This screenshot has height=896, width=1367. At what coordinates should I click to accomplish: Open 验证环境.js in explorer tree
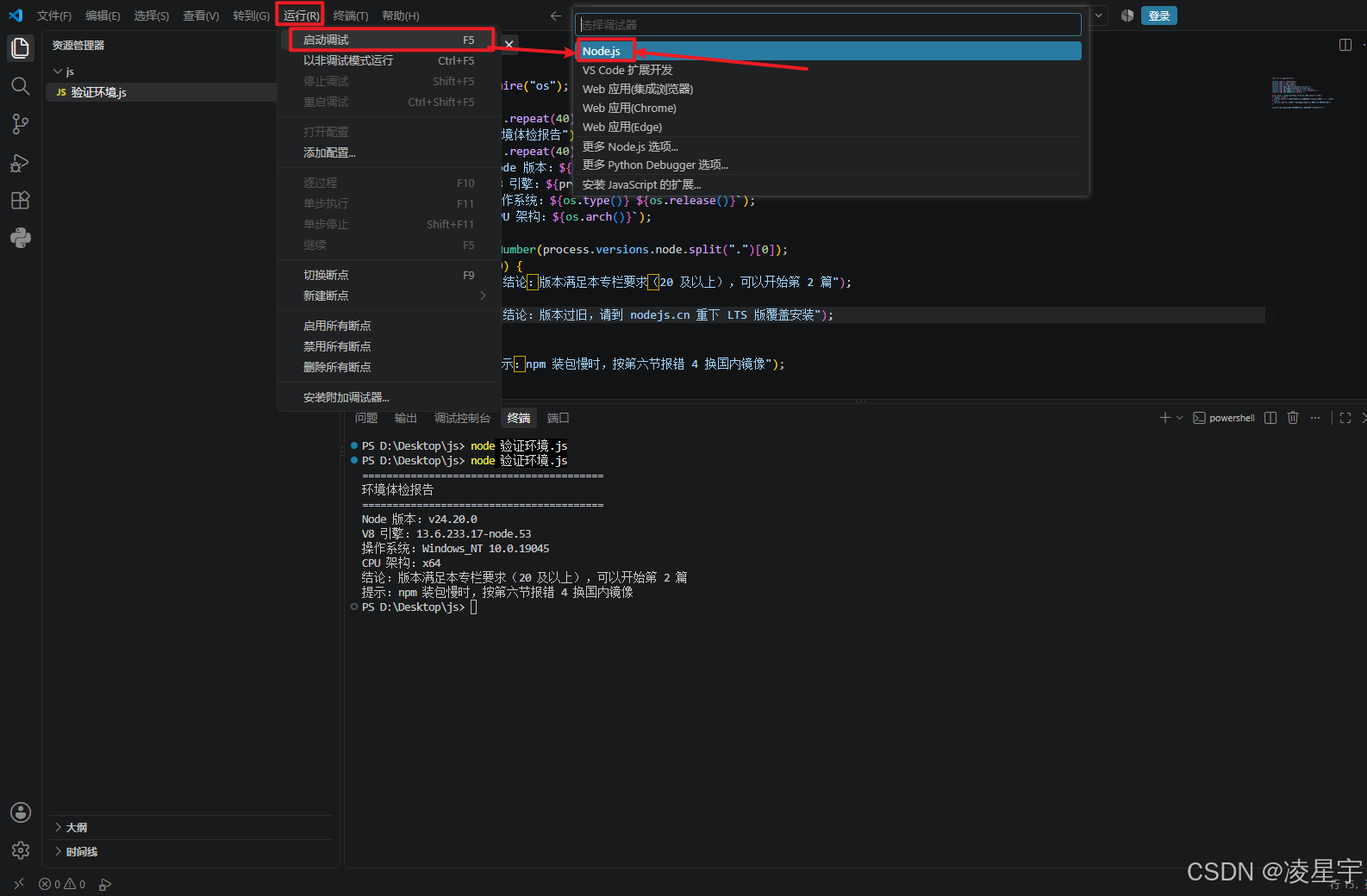tap(161, 92)
